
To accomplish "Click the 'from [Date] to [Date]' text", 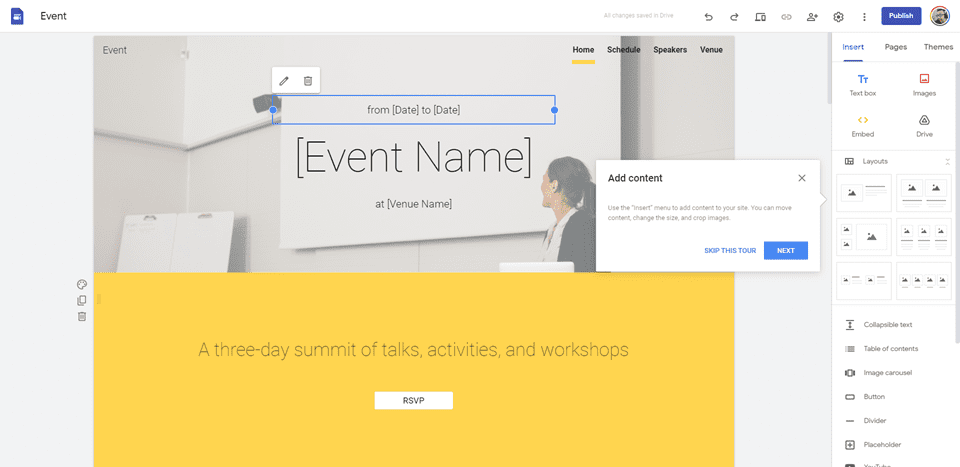I will tap(414, 110).
